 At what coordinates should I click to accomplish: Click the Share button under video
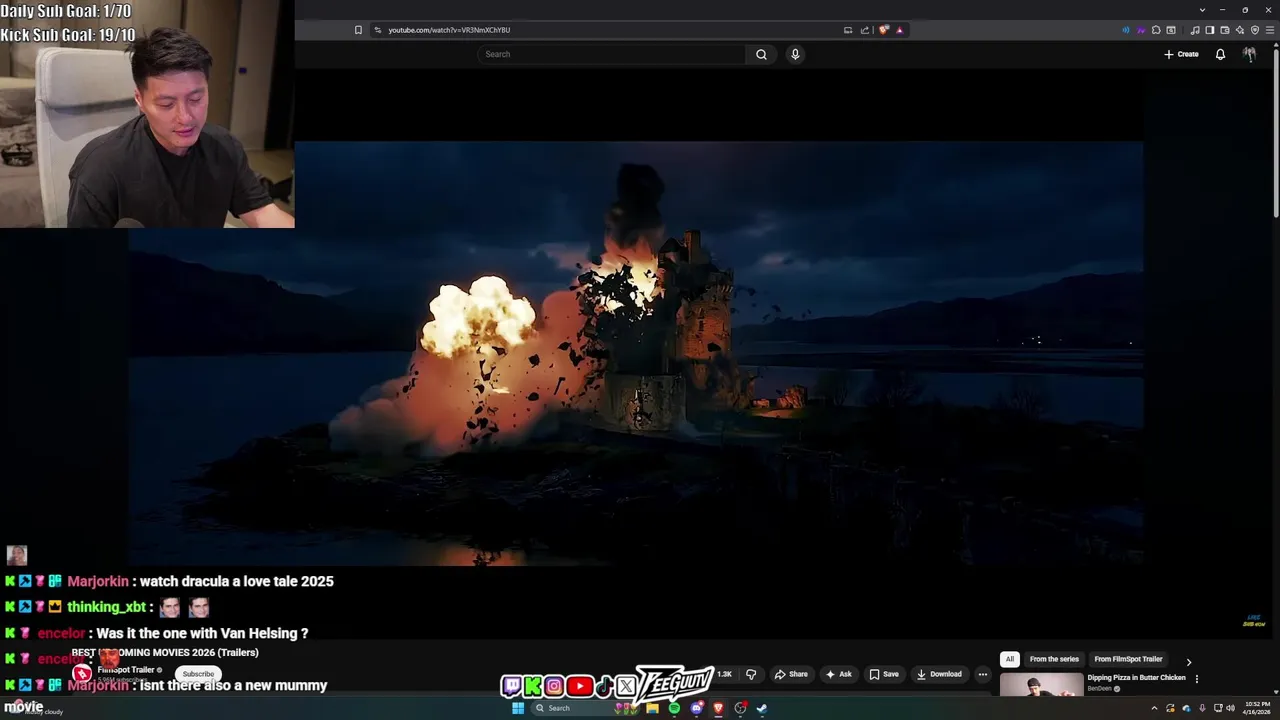pyautogui.click(x=790, y=674)
